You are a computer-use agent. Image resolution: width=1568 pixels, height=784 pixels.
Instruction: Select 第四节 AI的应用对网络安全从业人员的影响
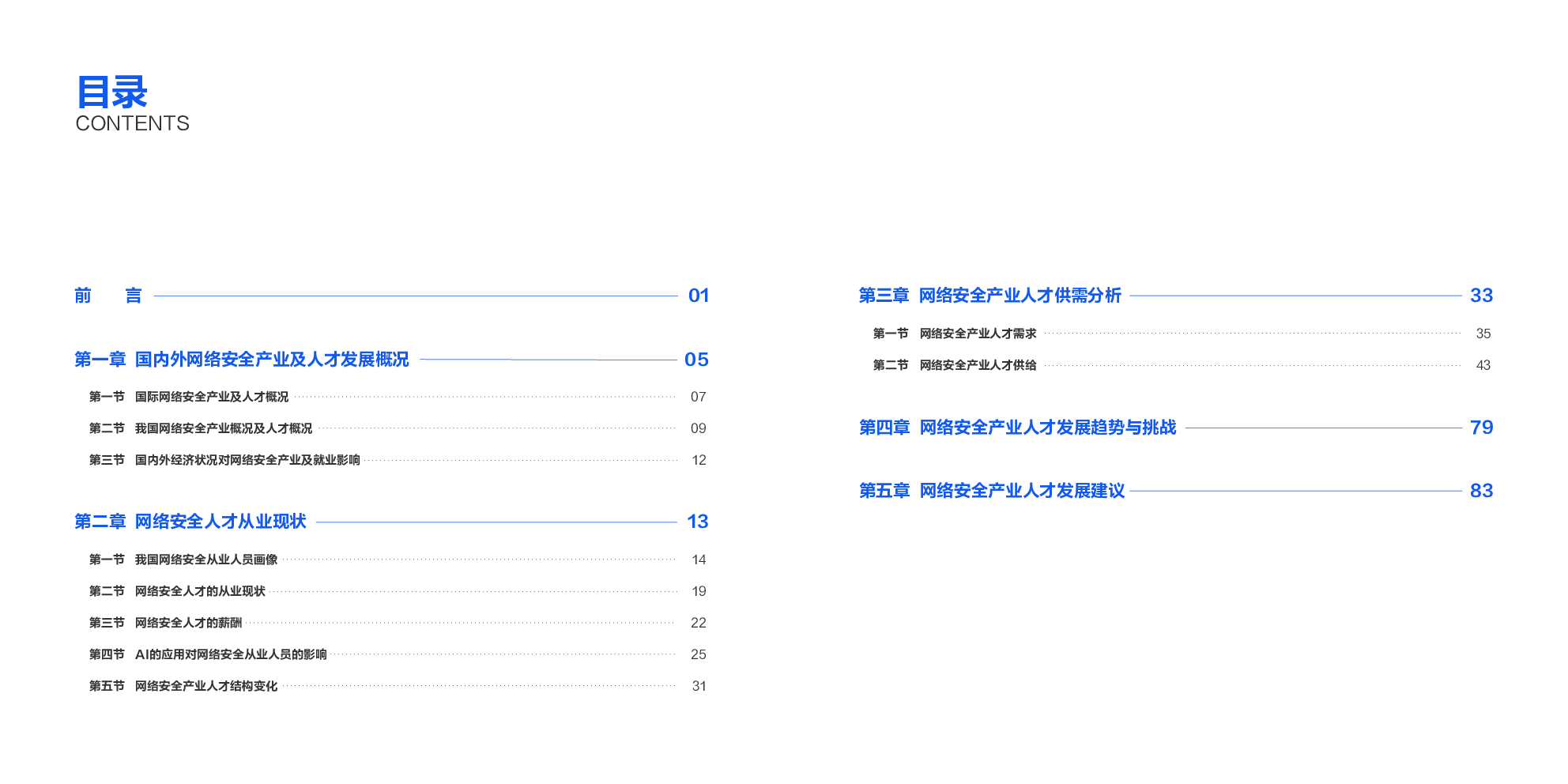[x=208, y=654]
